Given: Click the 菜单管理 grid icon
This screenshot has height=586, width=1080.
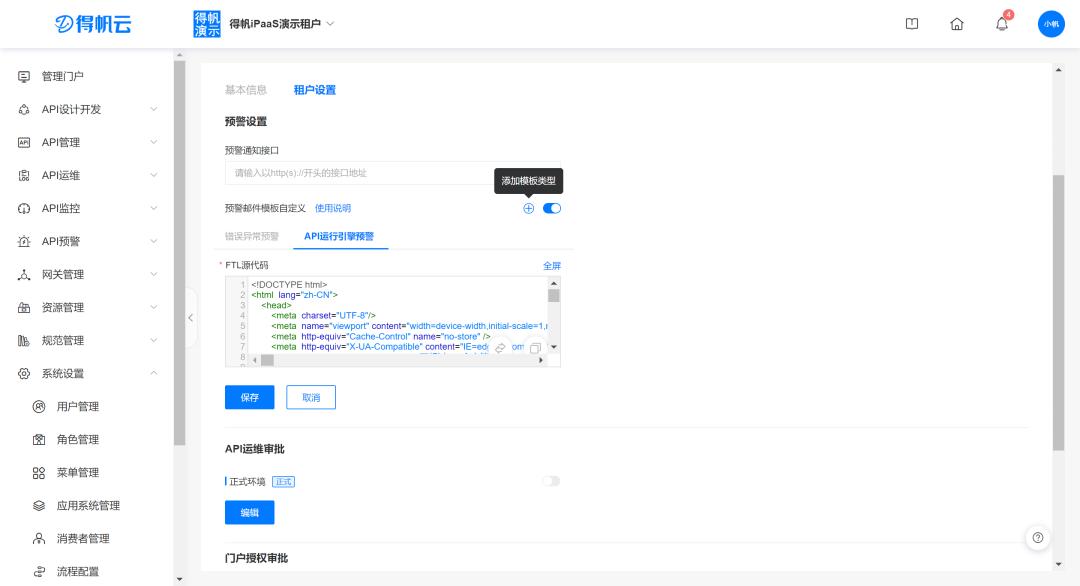Looking at the screenshot, I should click(x=39, y=473).
